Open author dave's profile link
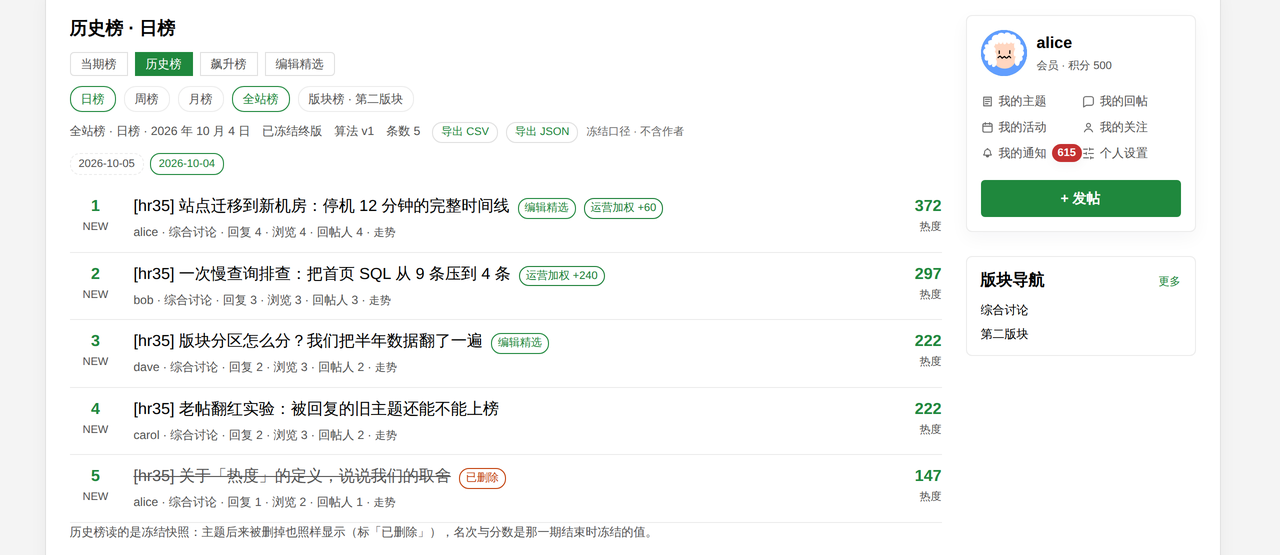This screenshot has height=555, width=1280. point(147,367)
